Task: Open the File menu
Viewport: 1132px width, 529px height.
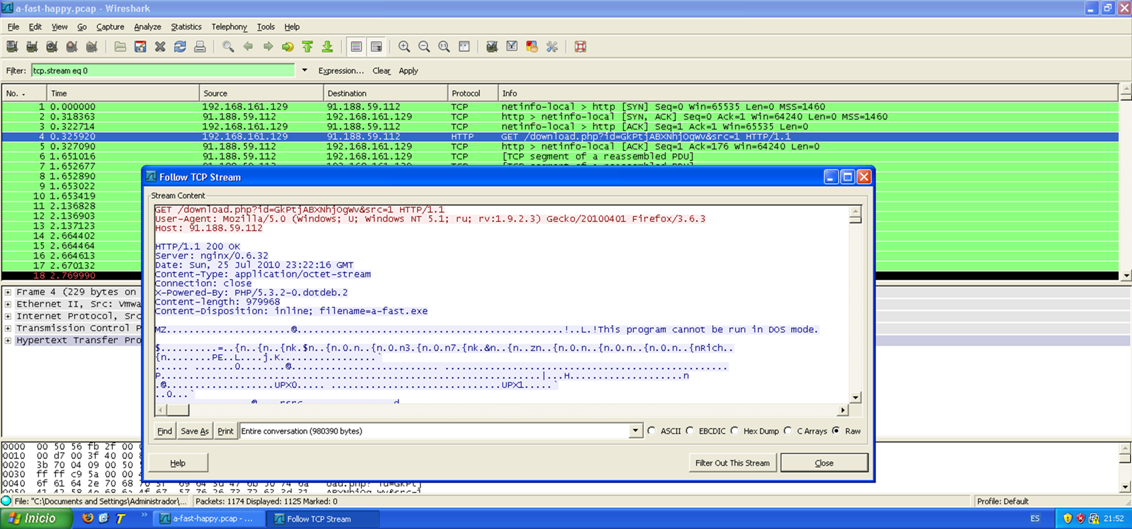Action: click(14, 27)
